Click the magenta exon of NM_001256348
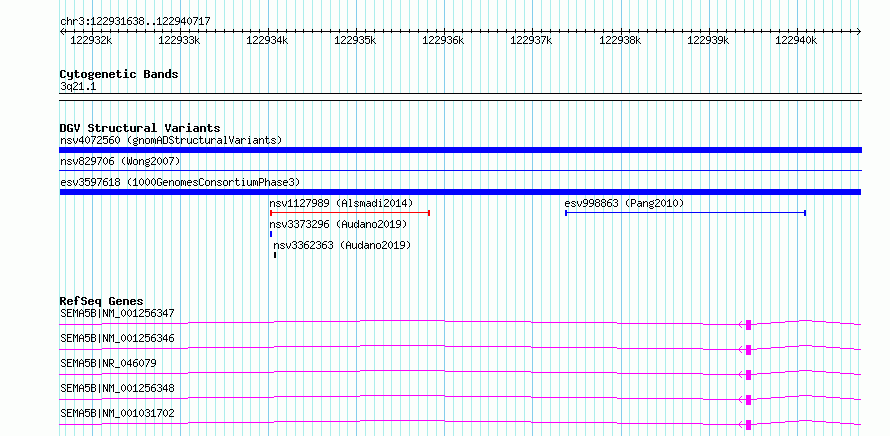 (748, 400)
